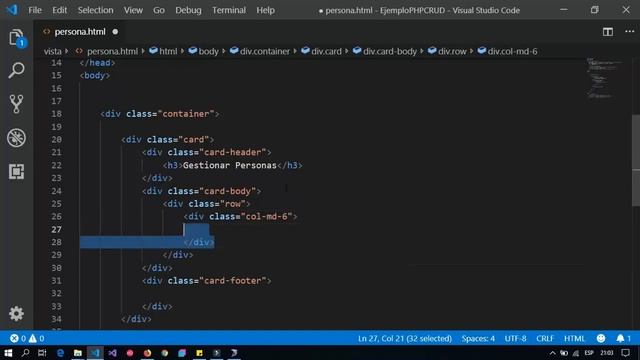The image size is (640, 360).
Task: Open the File menu
Action: click(x=35, y=10)
